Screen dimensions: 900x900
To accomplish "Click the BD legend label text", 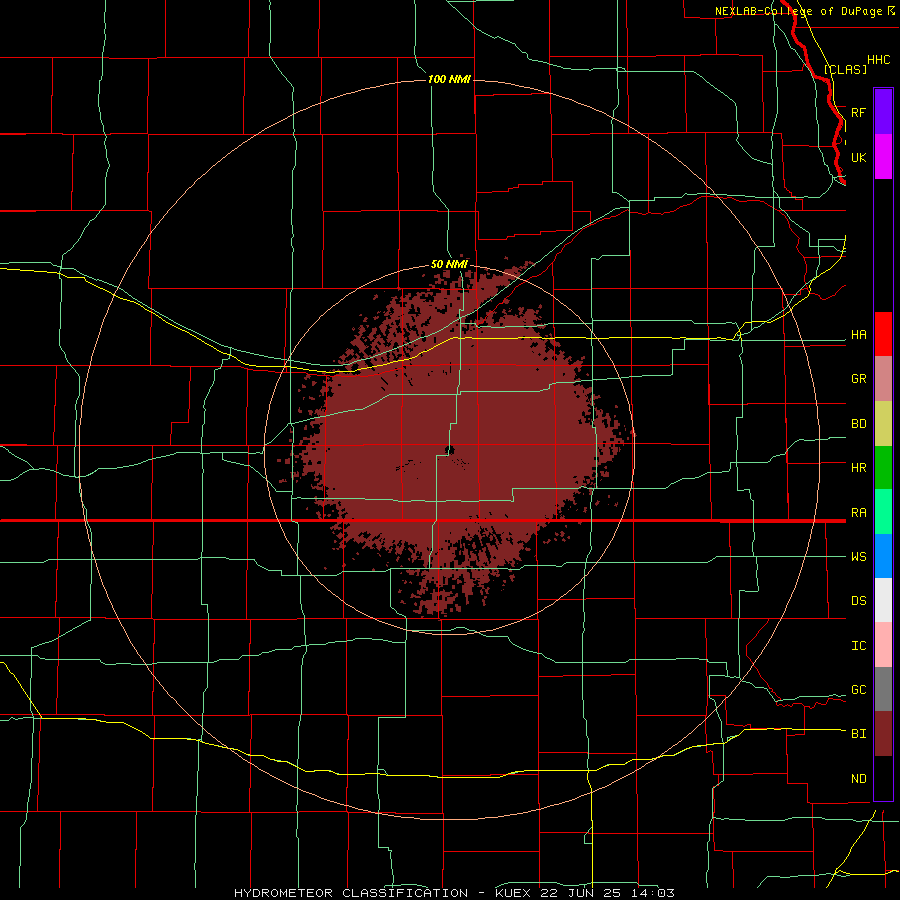I will (858, 424).
